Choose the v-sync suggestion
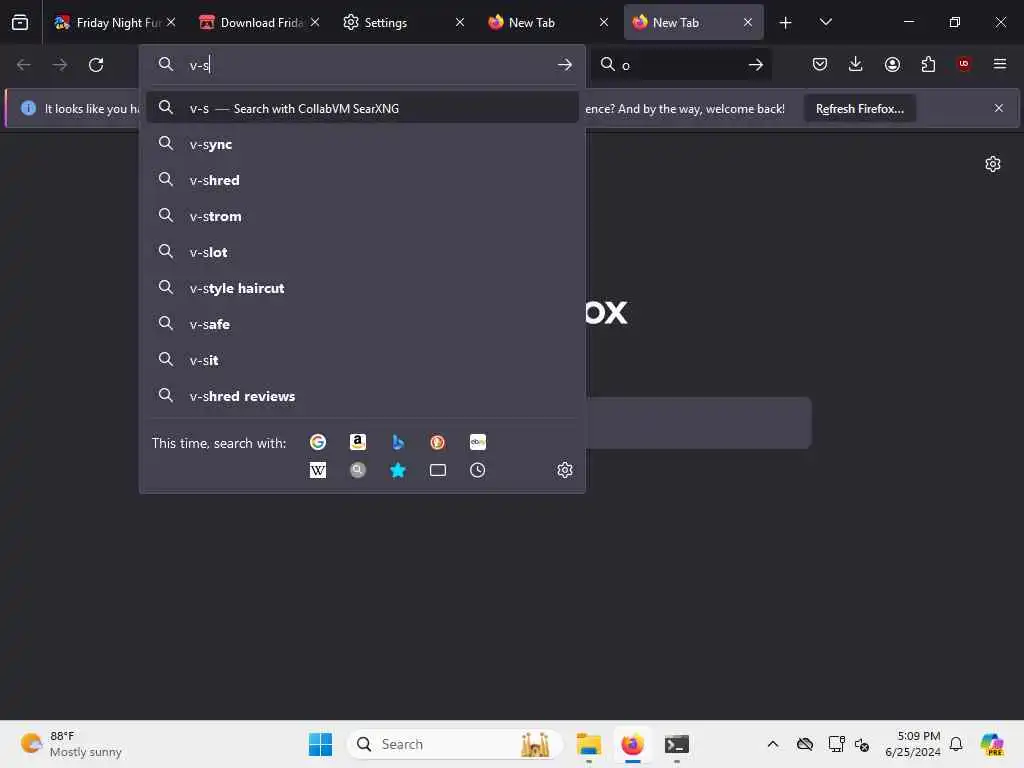The width and height of the screenshot is (1024, 768). click(x=362, y=144)
